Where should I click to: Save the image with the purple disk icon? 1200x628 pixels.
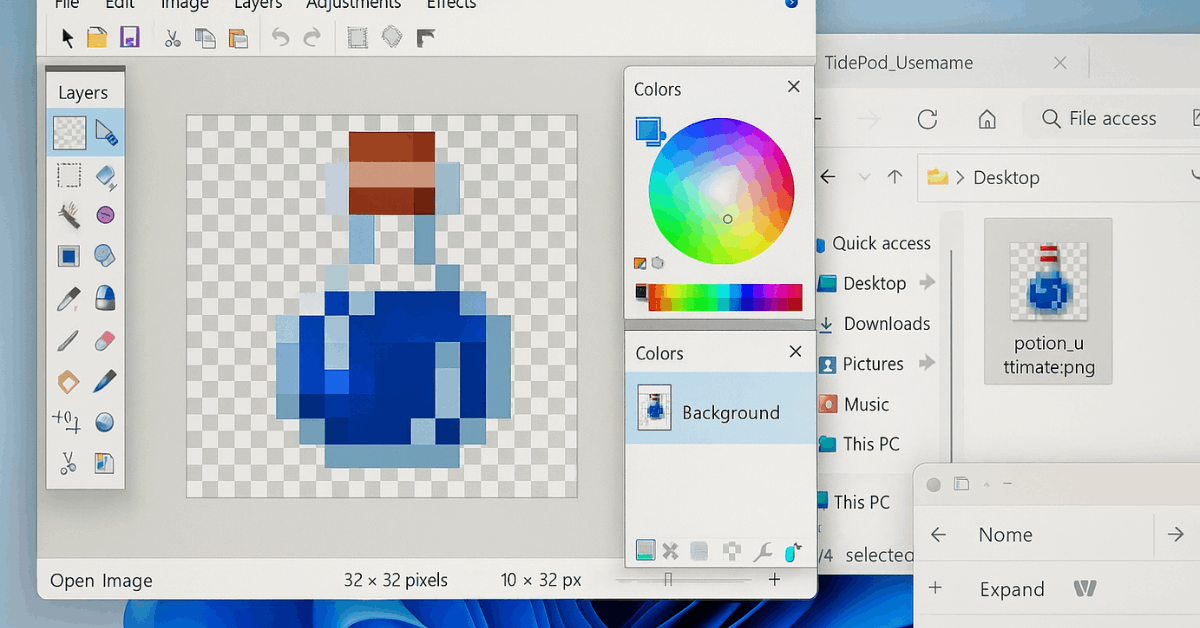[129, 38]
